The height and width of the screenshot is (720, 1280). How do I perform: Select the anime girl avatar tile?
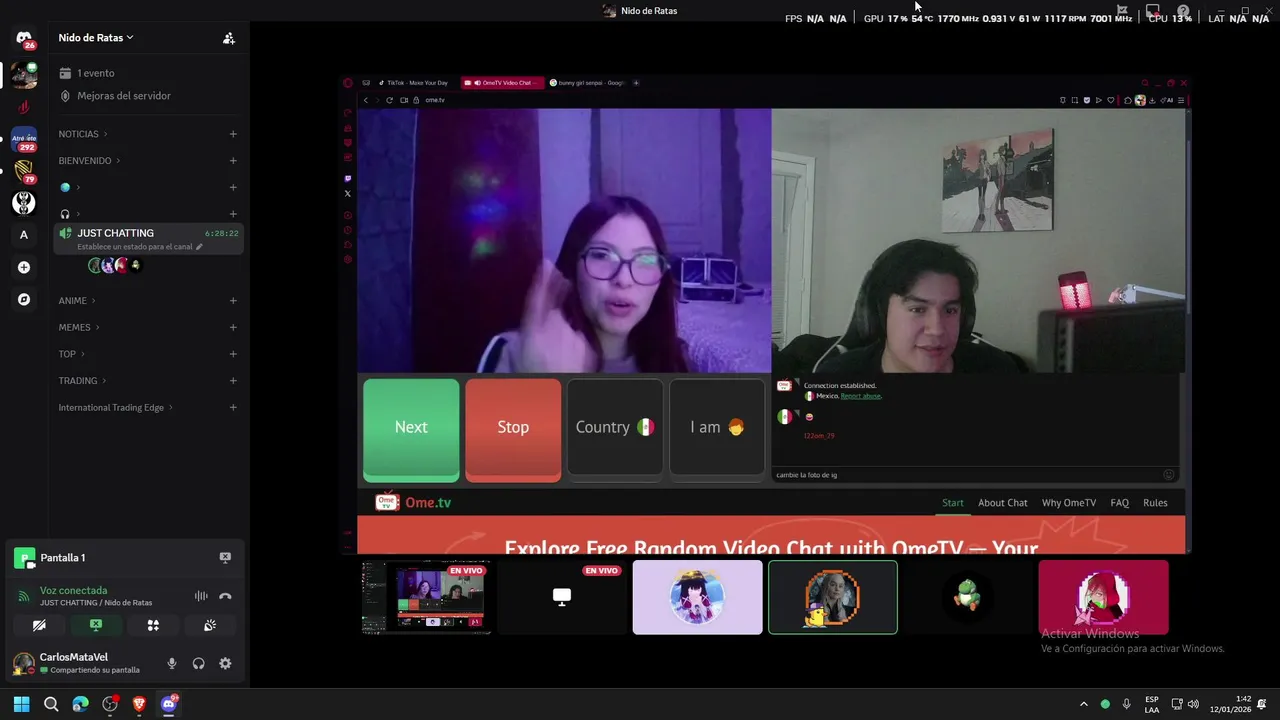pos(697,597)
